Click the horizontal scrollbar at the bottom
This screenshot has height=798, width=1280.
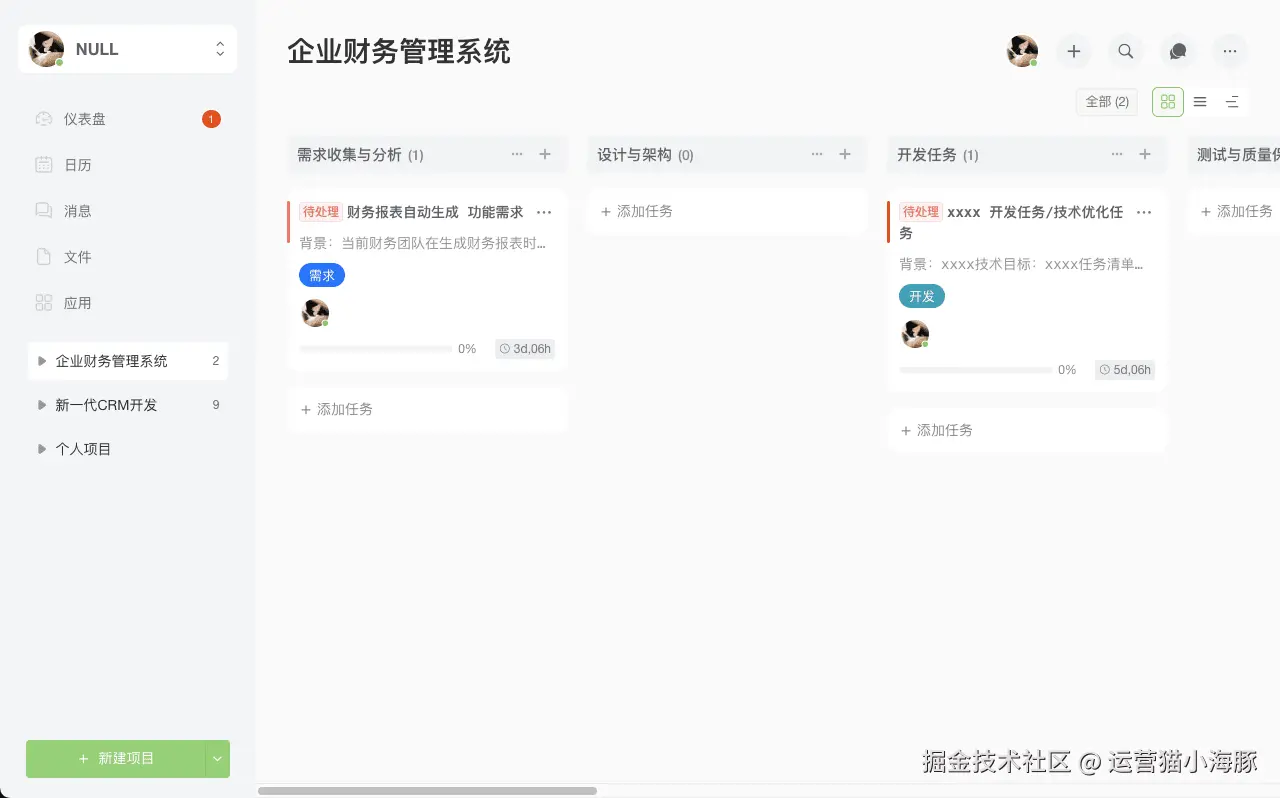pyautogui.click(x=427, y=791)
